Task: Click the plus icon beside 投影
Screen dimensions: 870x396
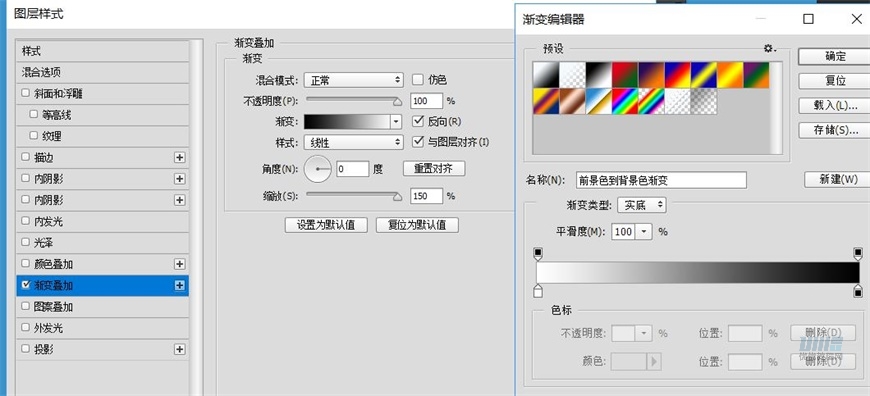Action: [179, 349]
